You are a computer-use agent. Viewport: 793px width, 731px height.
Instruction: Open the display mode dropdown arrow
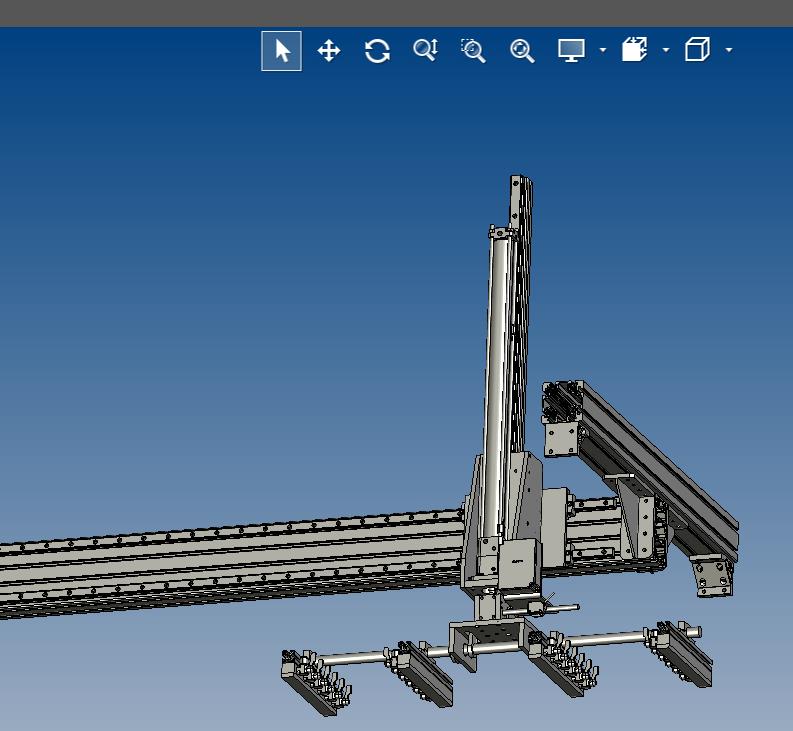pos(602,50)
